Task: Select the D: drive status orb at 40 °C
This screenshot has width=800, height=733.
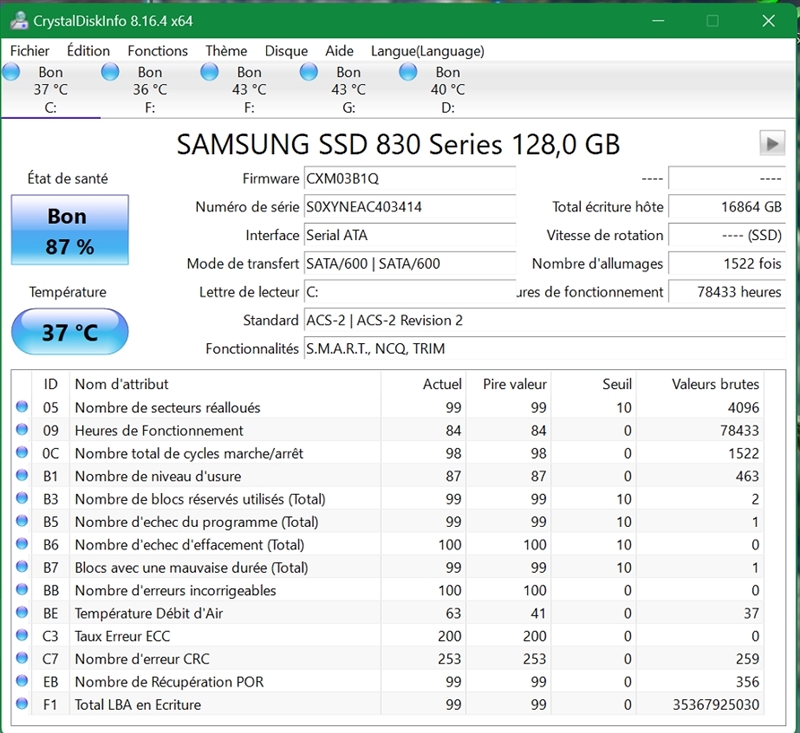Action: click(x=408, y=72)
